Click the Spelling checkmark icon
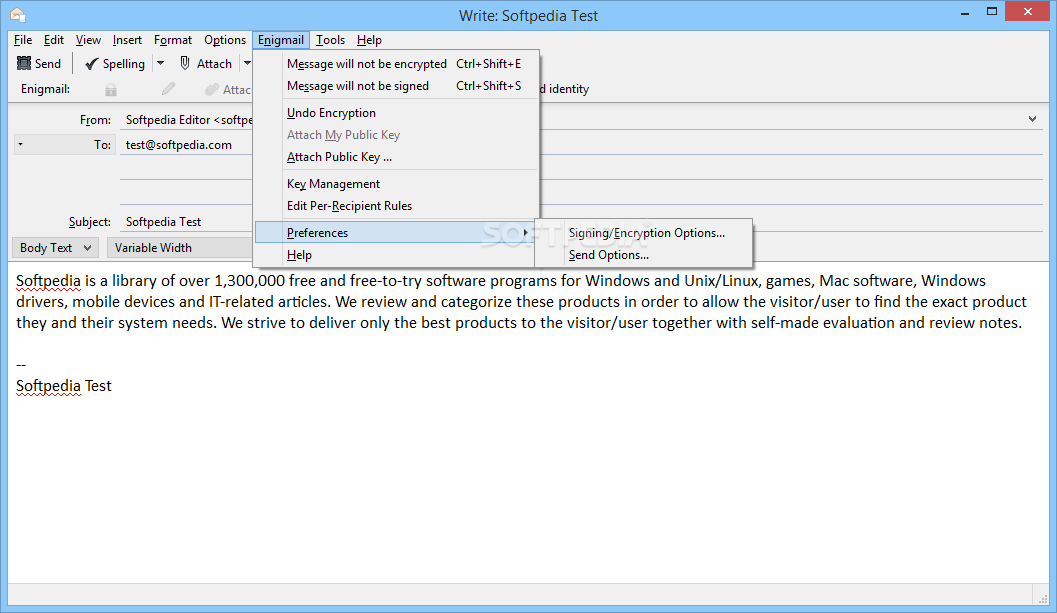 [92, 64]
